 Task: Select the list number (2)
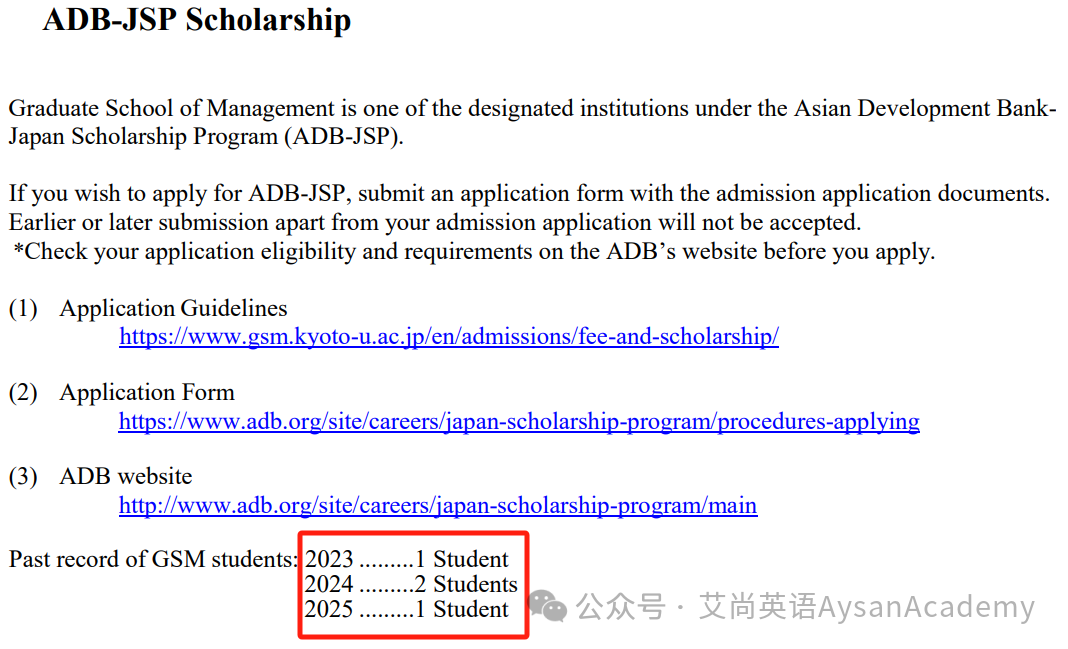coord(23,393)
